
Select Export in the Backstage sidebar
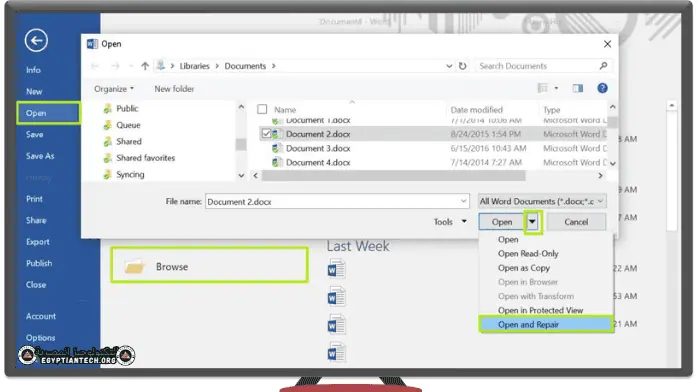tap(38, 242)
